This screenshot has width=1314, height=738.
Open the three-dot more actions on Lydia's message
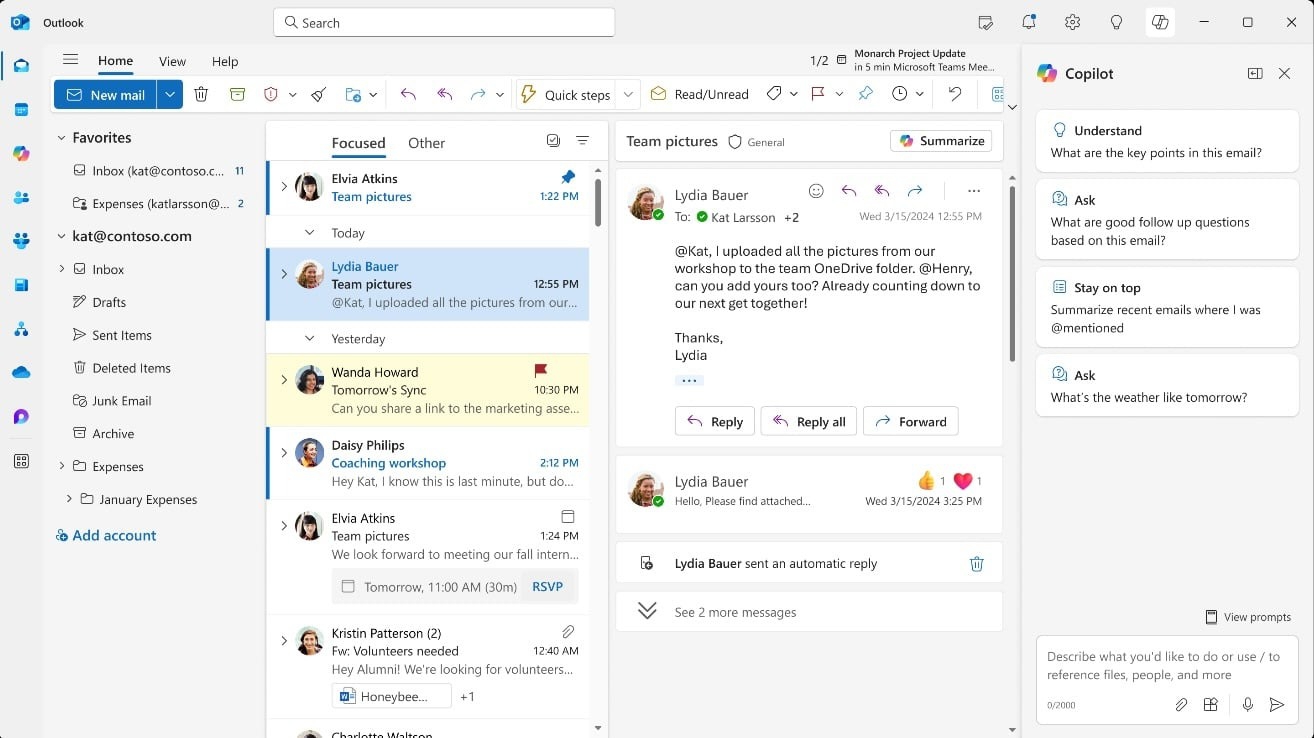click(974, 191)
